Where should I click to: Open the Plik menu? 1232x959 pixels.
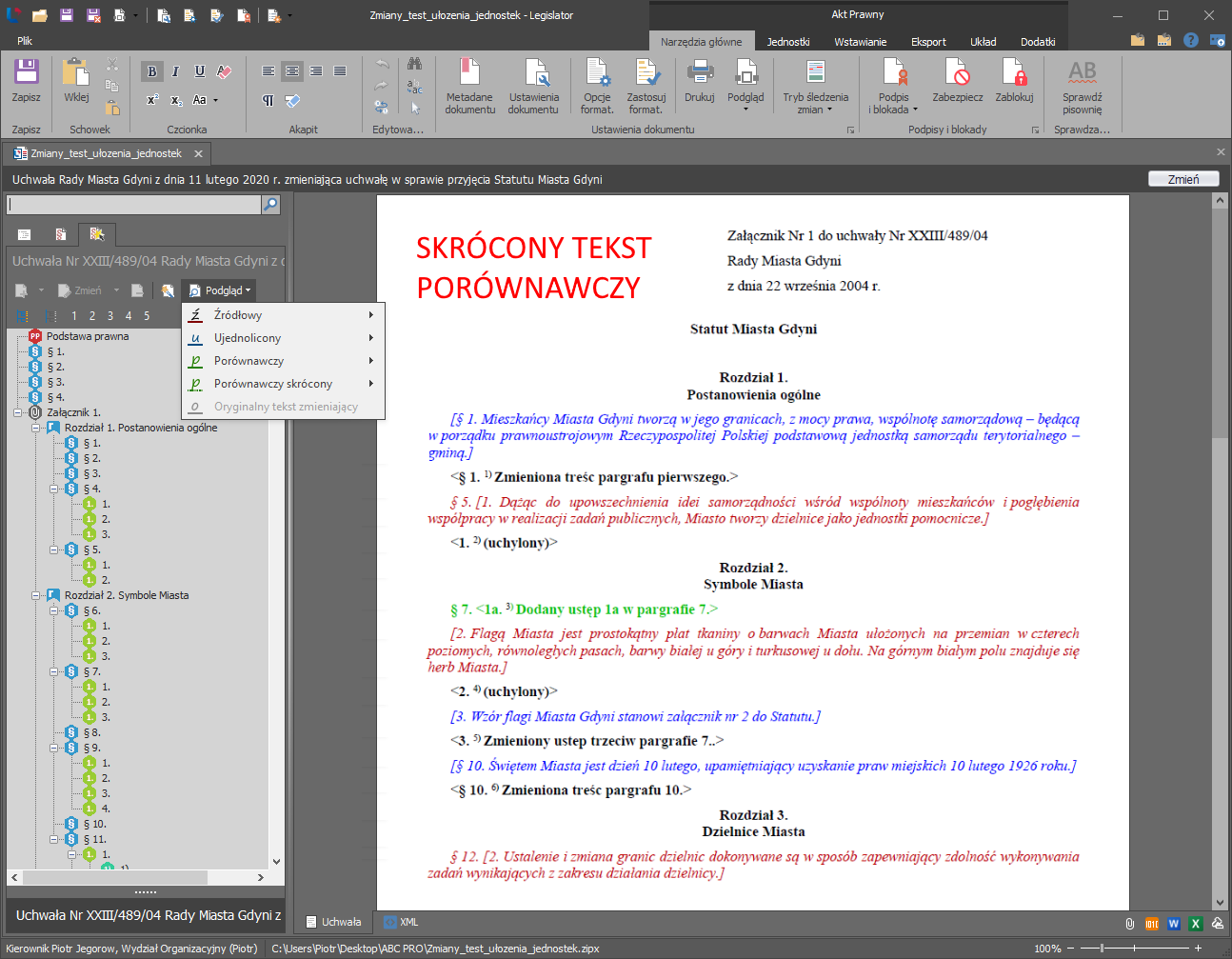coord(25,41)
